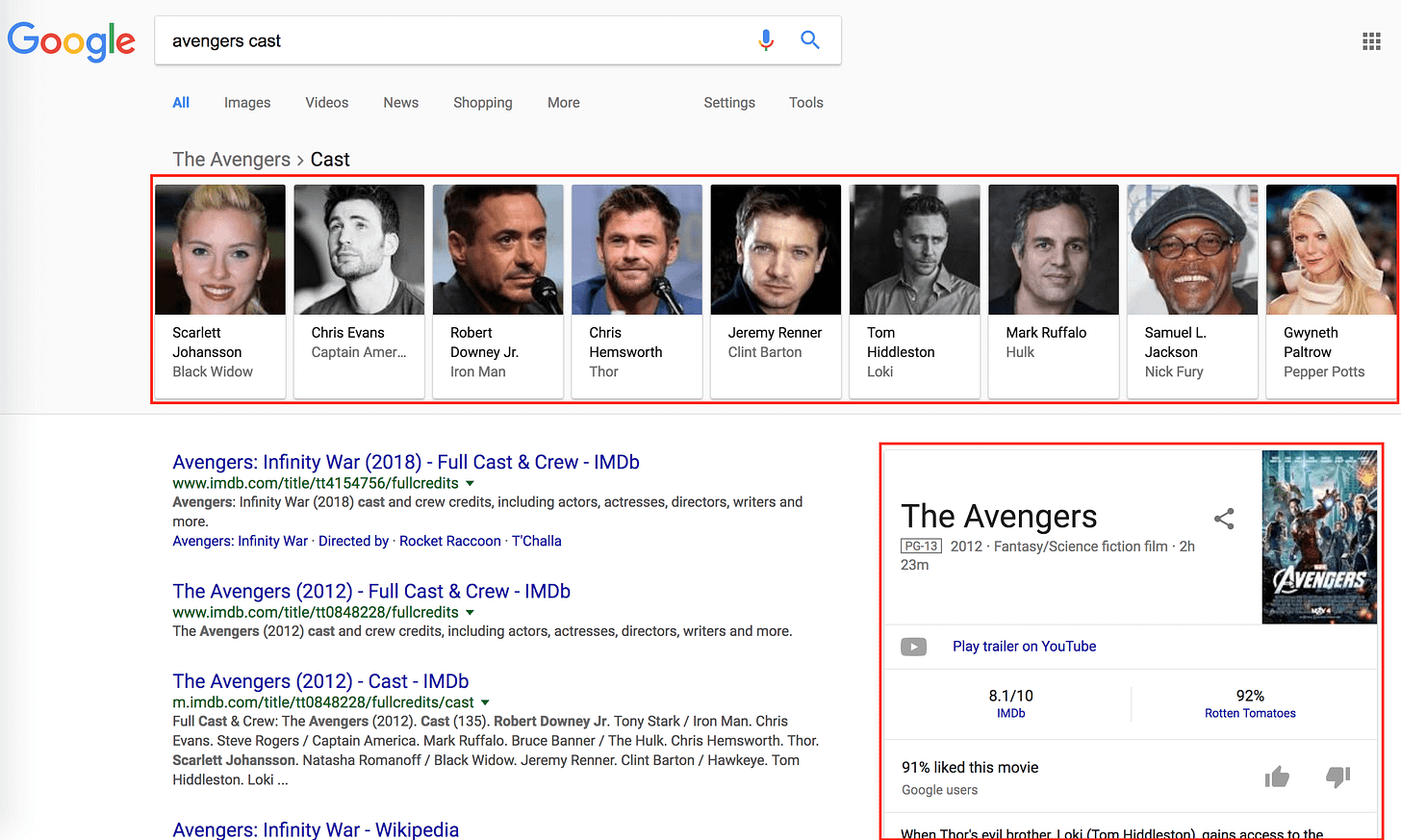Start voice search with microphone icon
This screenshot has height=840, width=1401.
click(766, 40)
